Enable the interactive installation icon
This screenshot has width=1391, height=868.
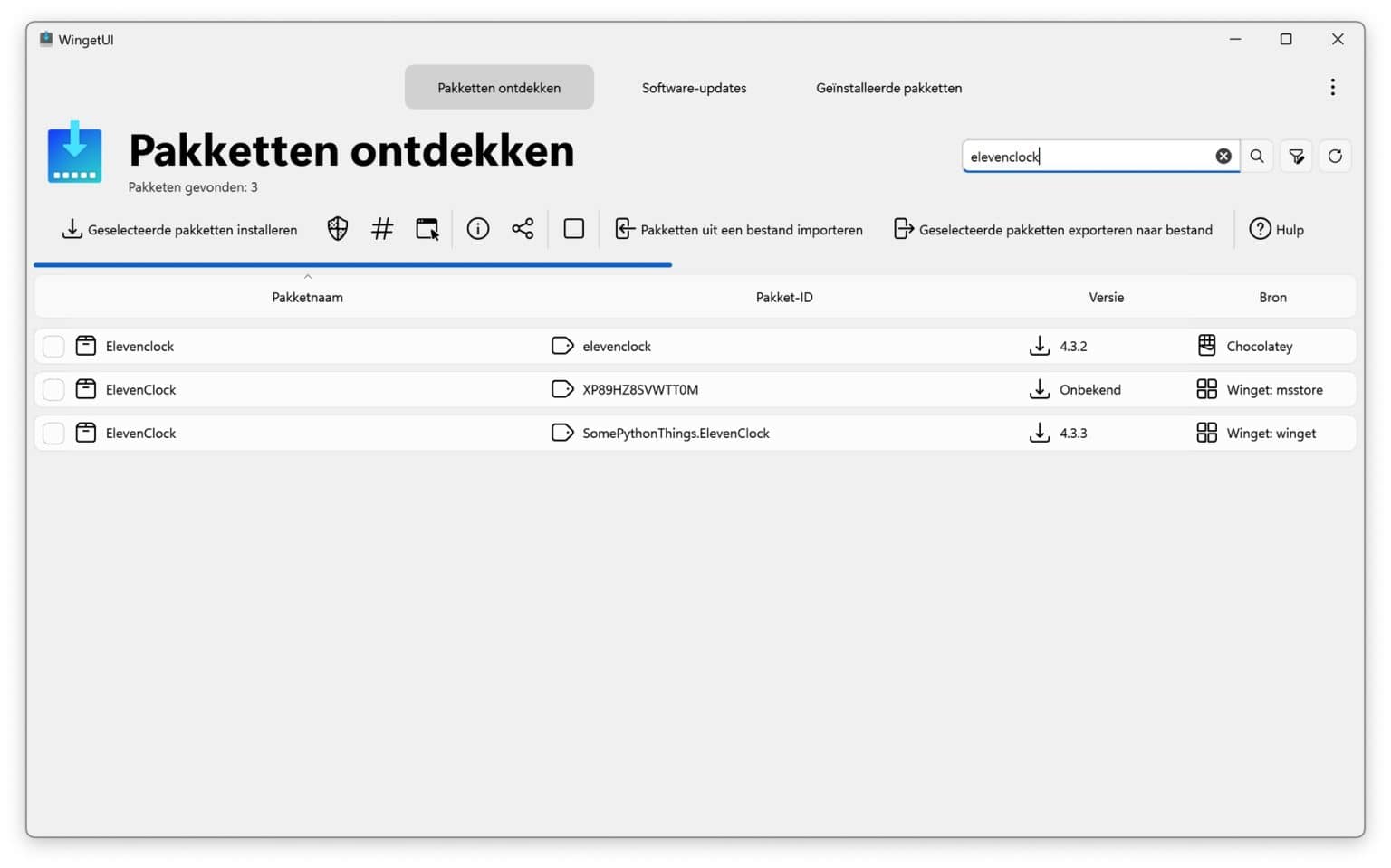pos(427,228)
